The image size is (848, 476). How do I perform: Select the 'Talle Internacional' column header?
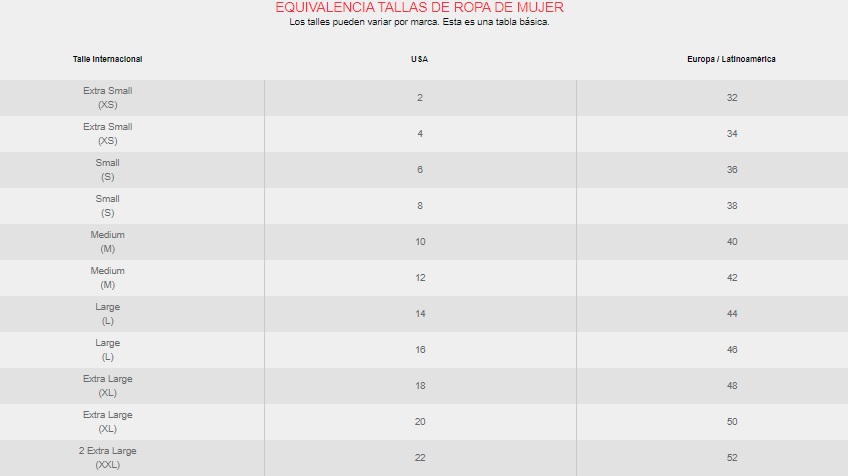108,59
